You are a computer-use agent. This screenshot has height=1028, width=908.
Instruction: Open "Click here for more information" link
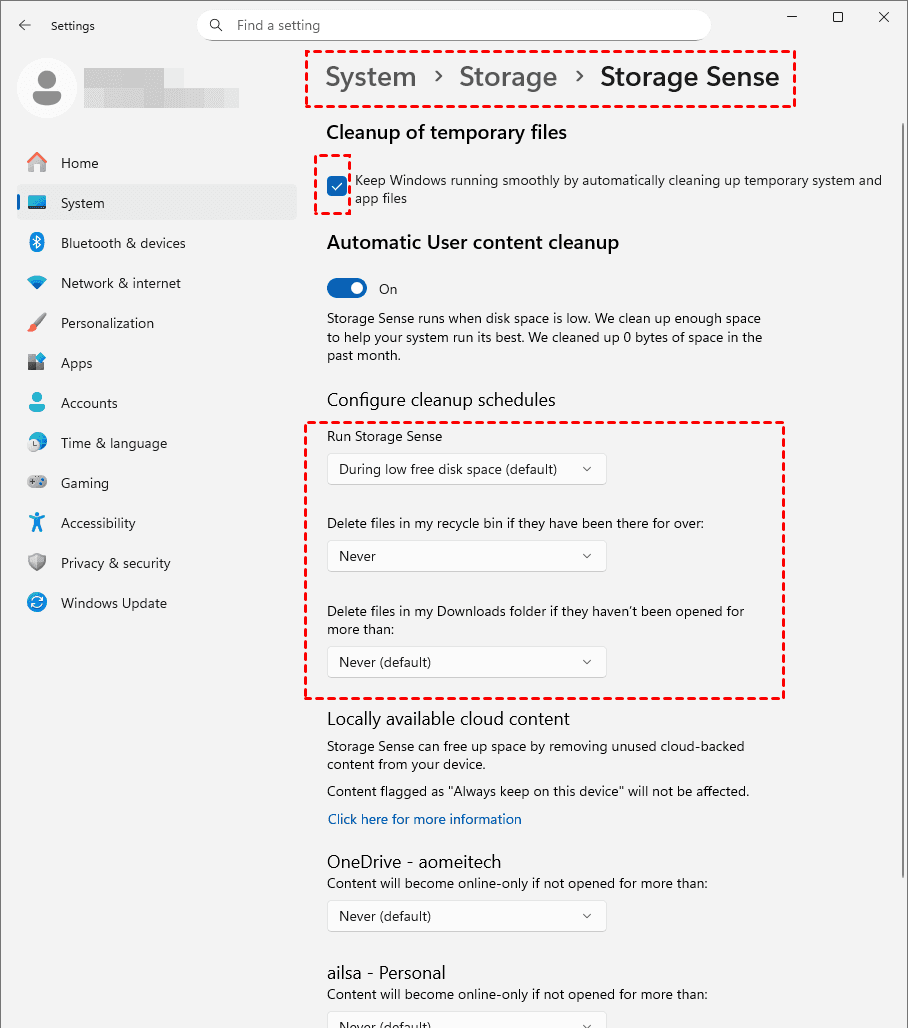425,819
